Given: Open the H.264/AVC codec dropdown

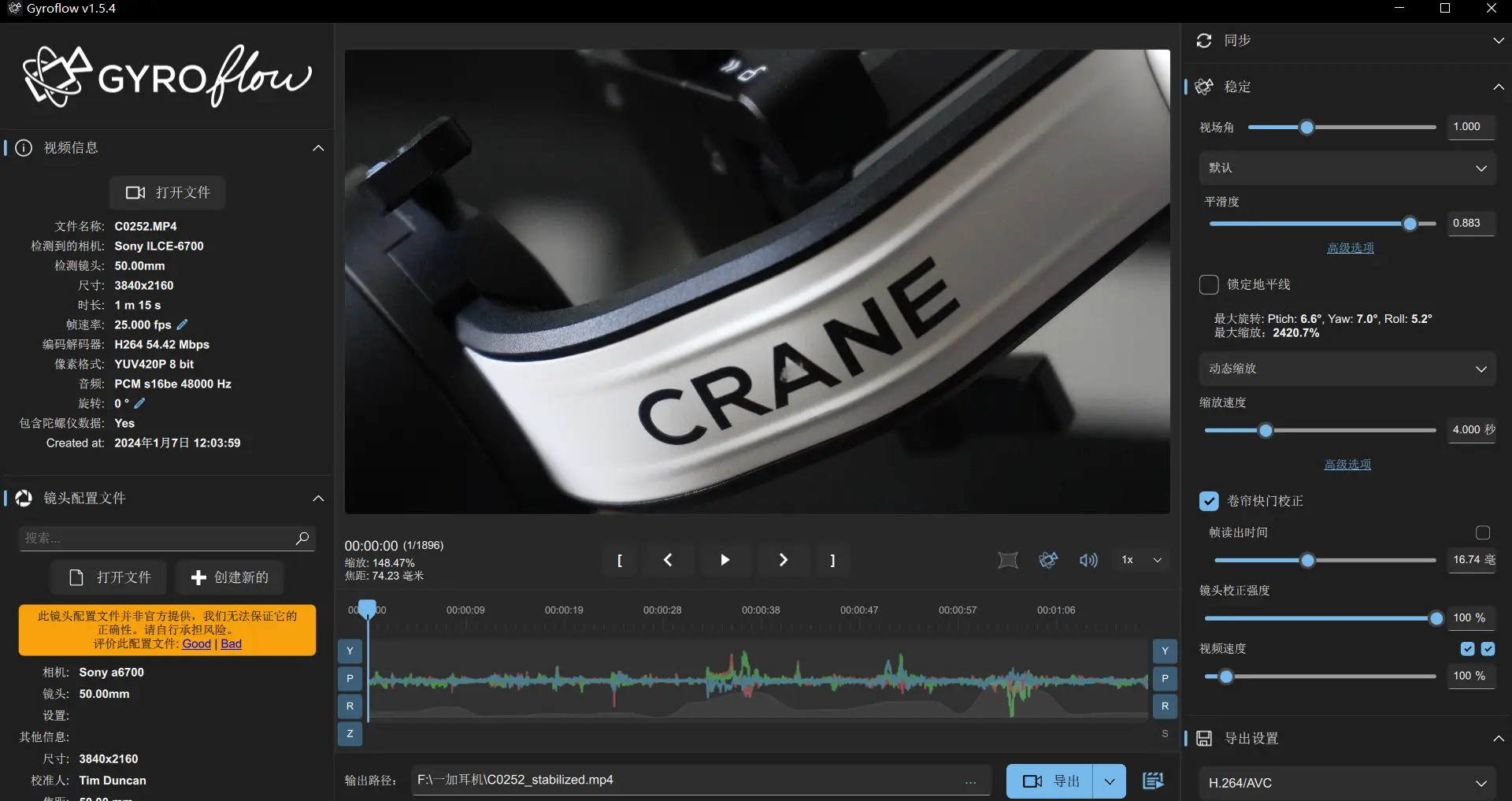Looking at the screenshot, I should (1347, 783).
